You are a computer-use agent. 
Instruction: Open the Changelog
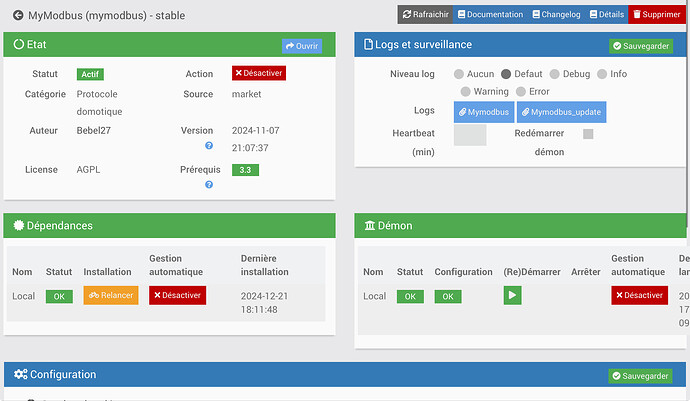click(x=556, y=15)
